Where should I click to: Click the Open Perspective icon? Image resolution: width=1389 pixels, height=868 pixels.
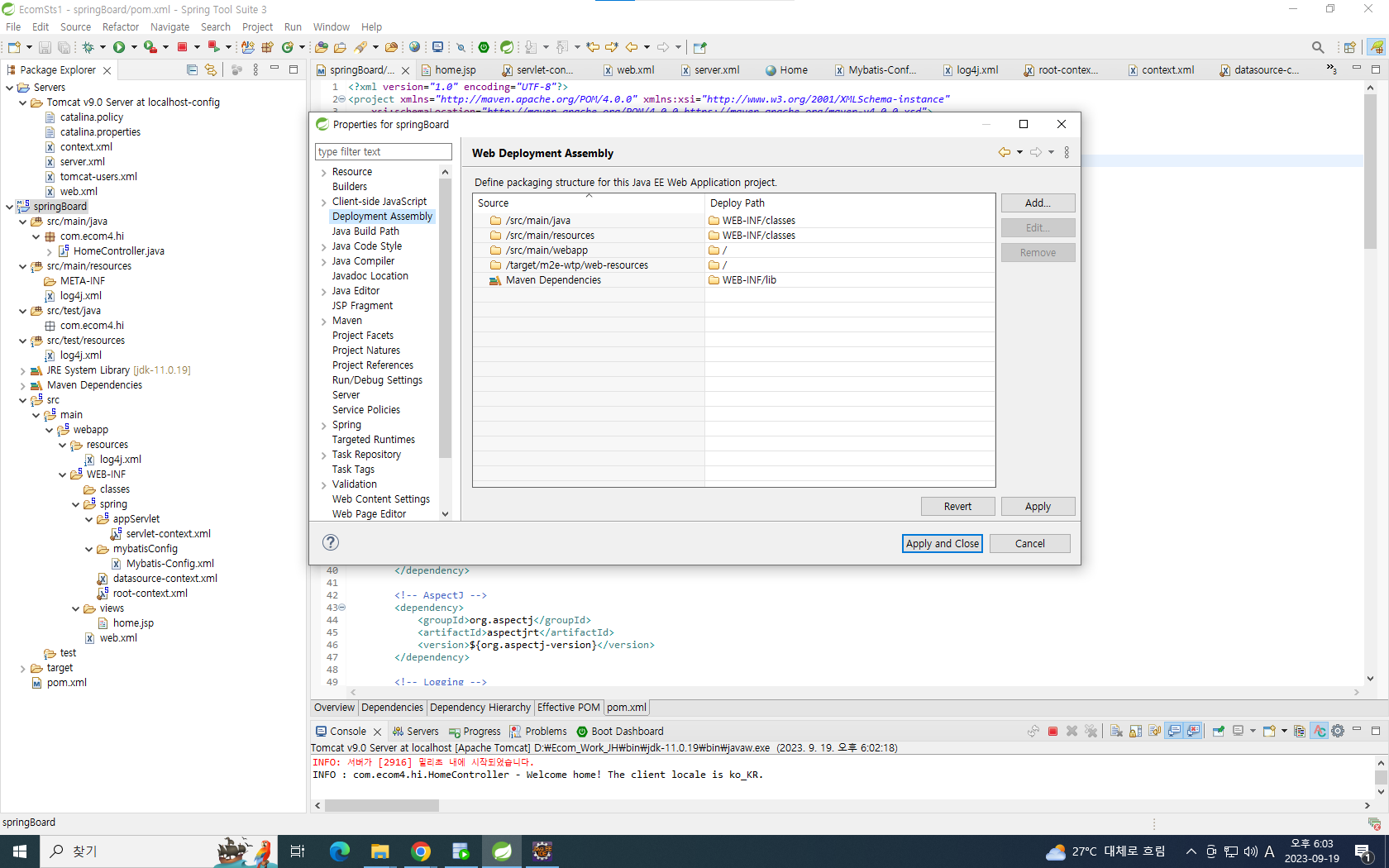pos(1349,47)
